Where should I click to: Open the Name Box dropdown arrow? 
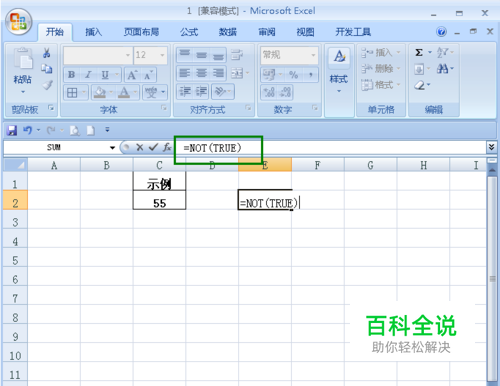(112, 148)
